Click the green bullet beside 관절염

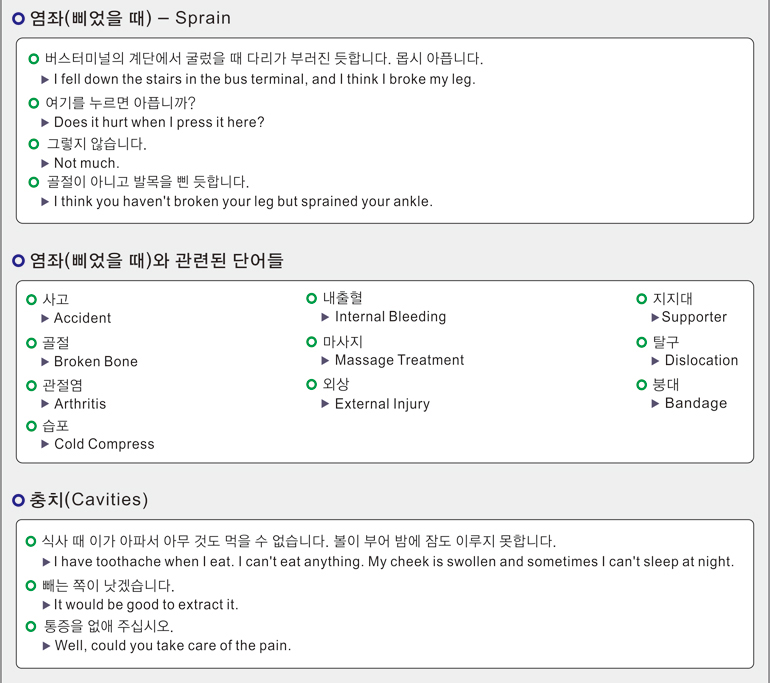click(x=31, y=385)
